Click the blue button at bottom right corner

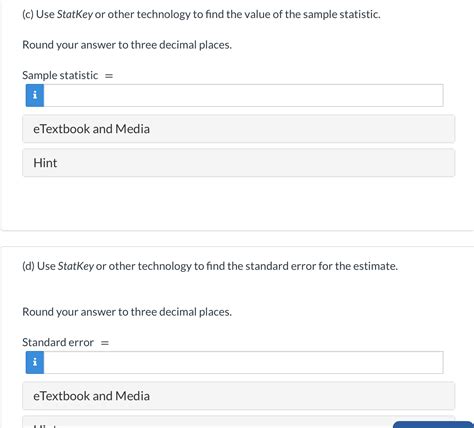pyautogui.click(x=433, y=425)
